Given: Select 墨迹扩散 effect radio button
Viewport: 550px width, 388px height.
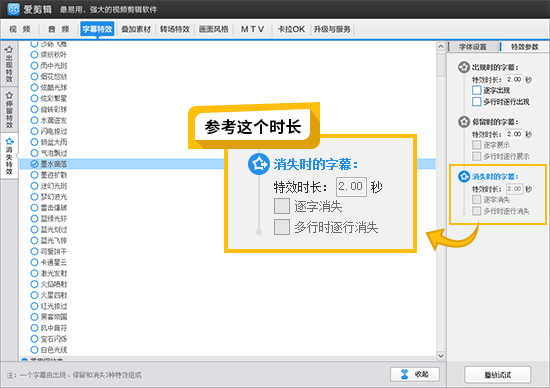Looking at the screenshot, I should coord(34,175).
